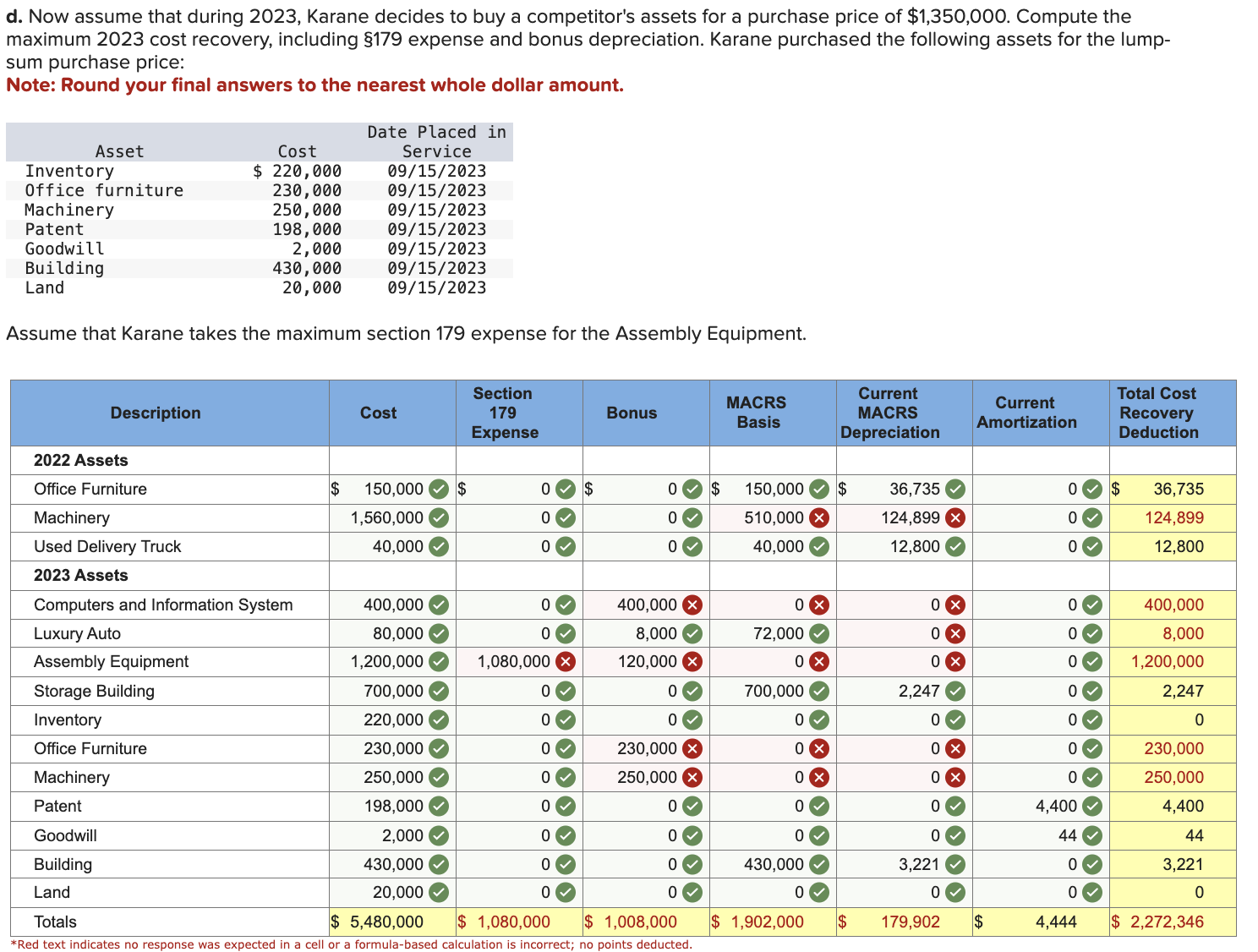Click red X beside Assembly Equipment bonus 120,000
The width and height of the screenshot is (1258, 952).
pyautogui.click(x=692, y=661)
